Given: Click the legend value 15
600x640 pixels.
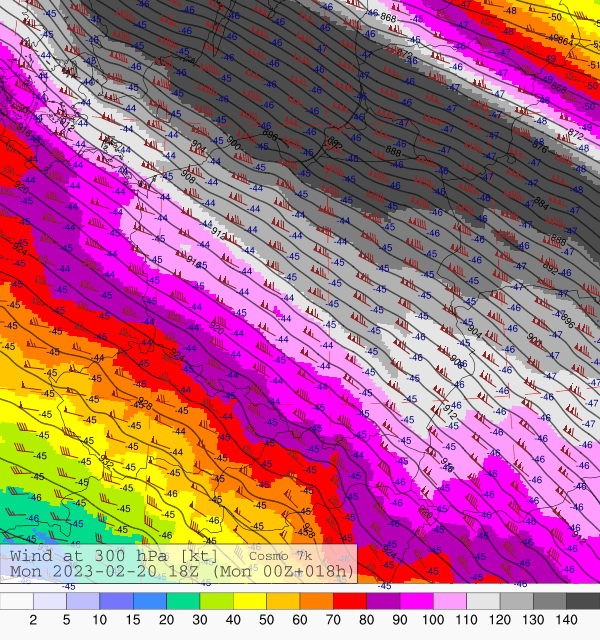Looking at the screenshot, I should click(133, 620).
